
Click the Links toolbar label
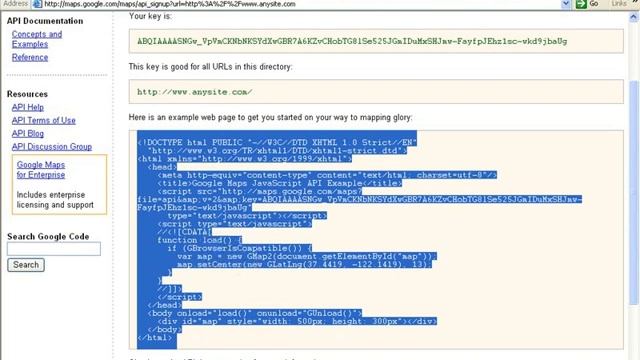(x=619, y=4)
